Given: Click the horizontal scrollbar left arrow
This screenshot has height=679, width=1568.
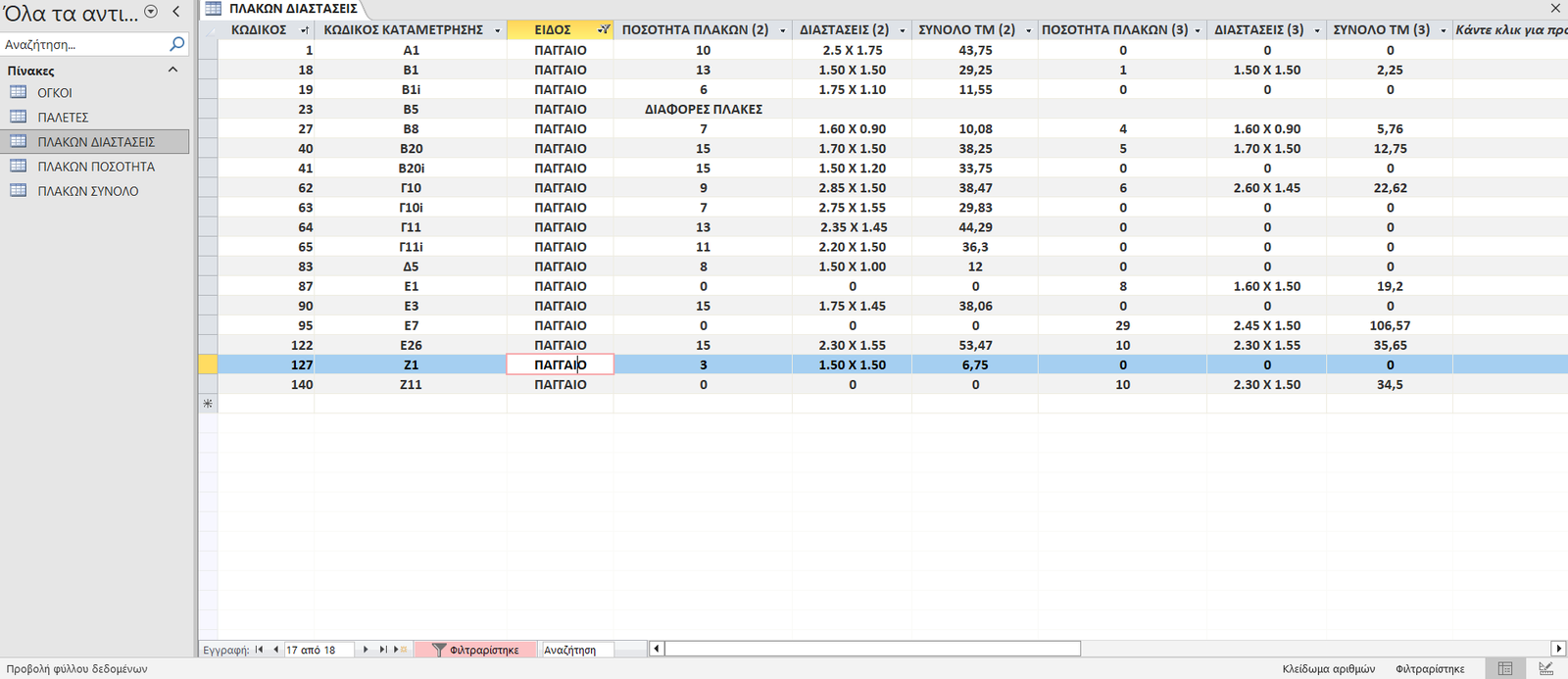Looking at the screenshot, I should 657,649.
